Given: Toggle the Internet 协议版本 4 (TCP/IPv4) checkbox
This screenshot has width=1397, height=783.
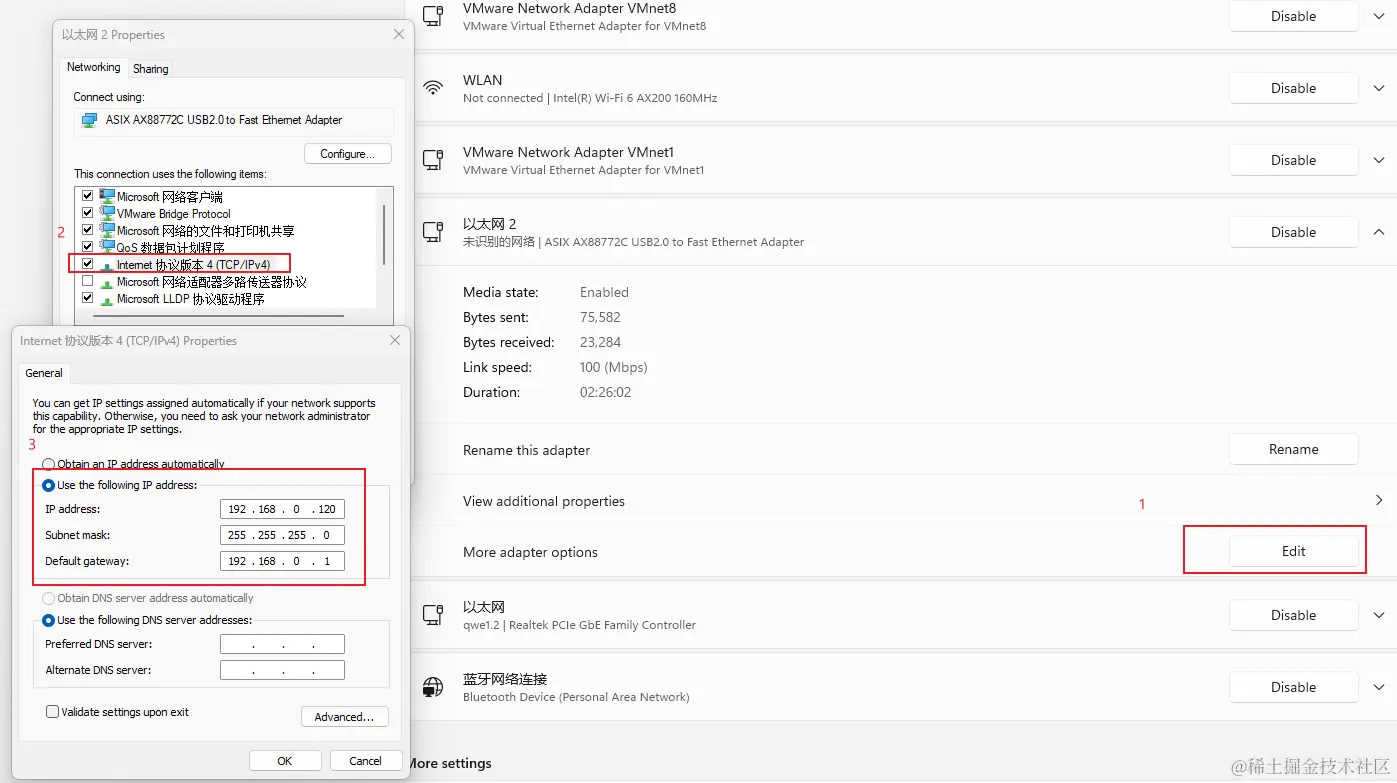Looking at the screenshot, I should click(88, 264).
